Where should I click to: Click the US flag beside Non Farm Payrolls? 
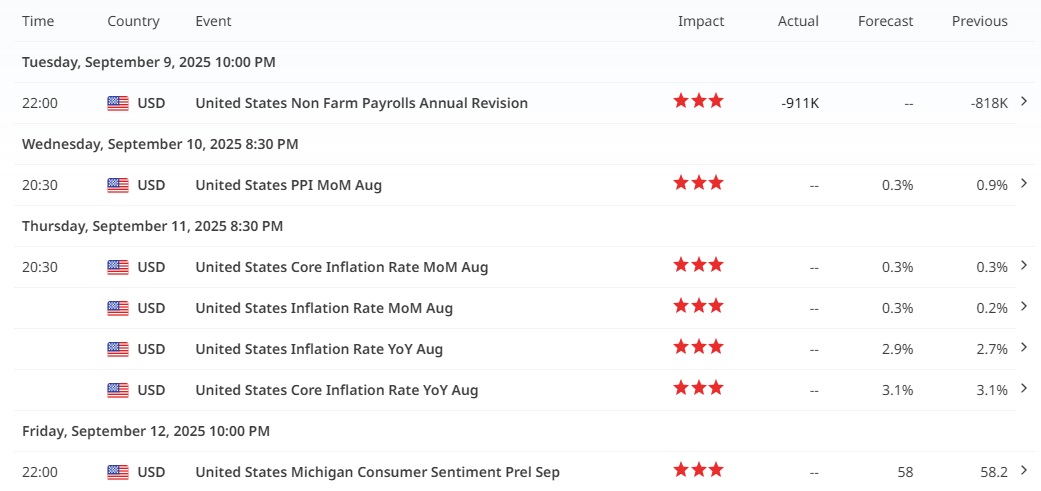(x=118, y=103)
